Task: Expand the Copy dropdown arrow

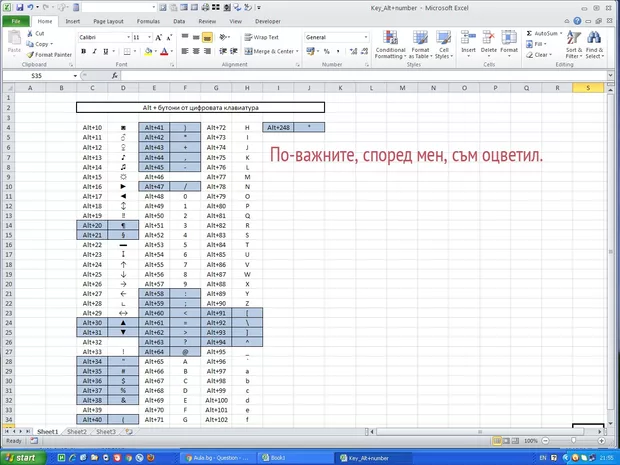Action: pos(51,44)
